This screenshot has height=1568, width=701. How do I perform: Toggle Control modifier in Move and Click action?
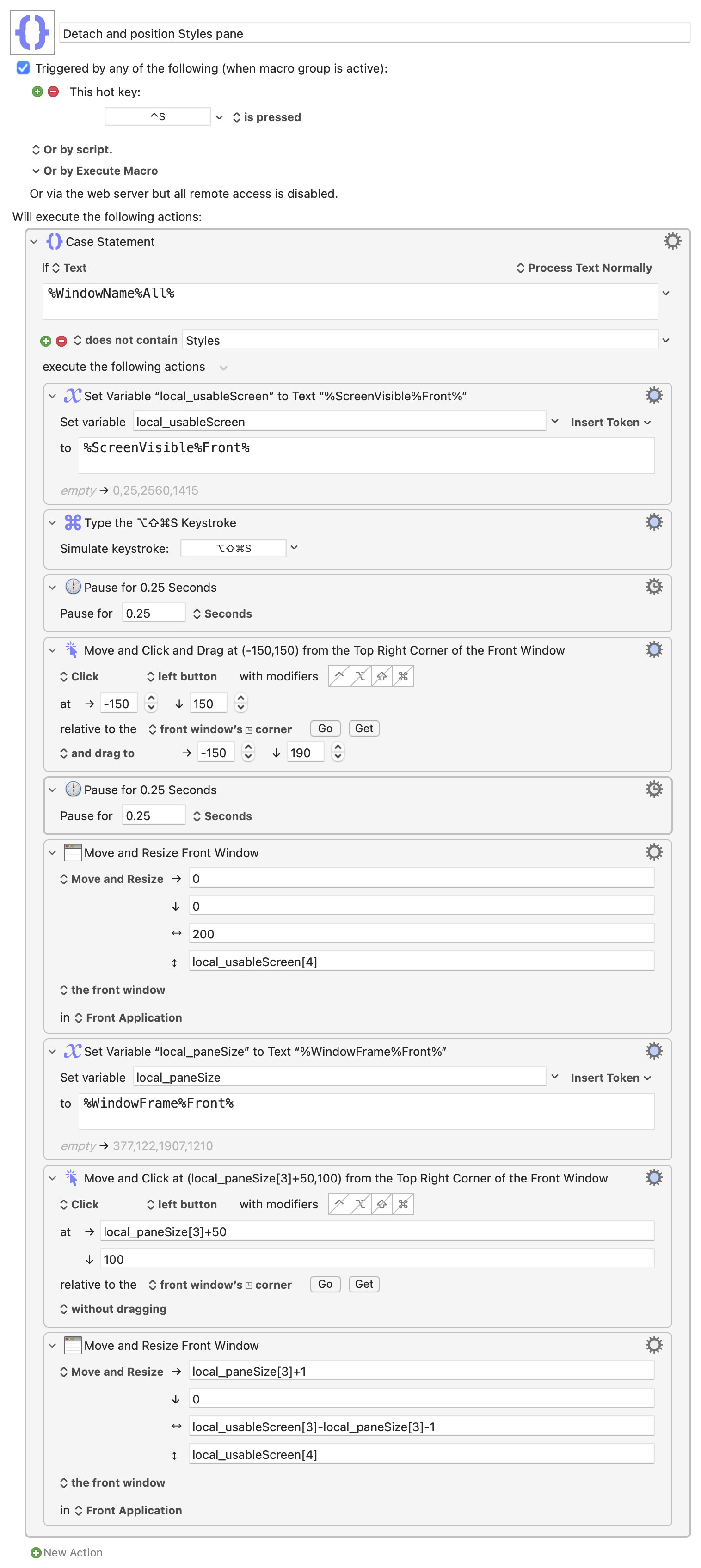tap(339, 1203)
